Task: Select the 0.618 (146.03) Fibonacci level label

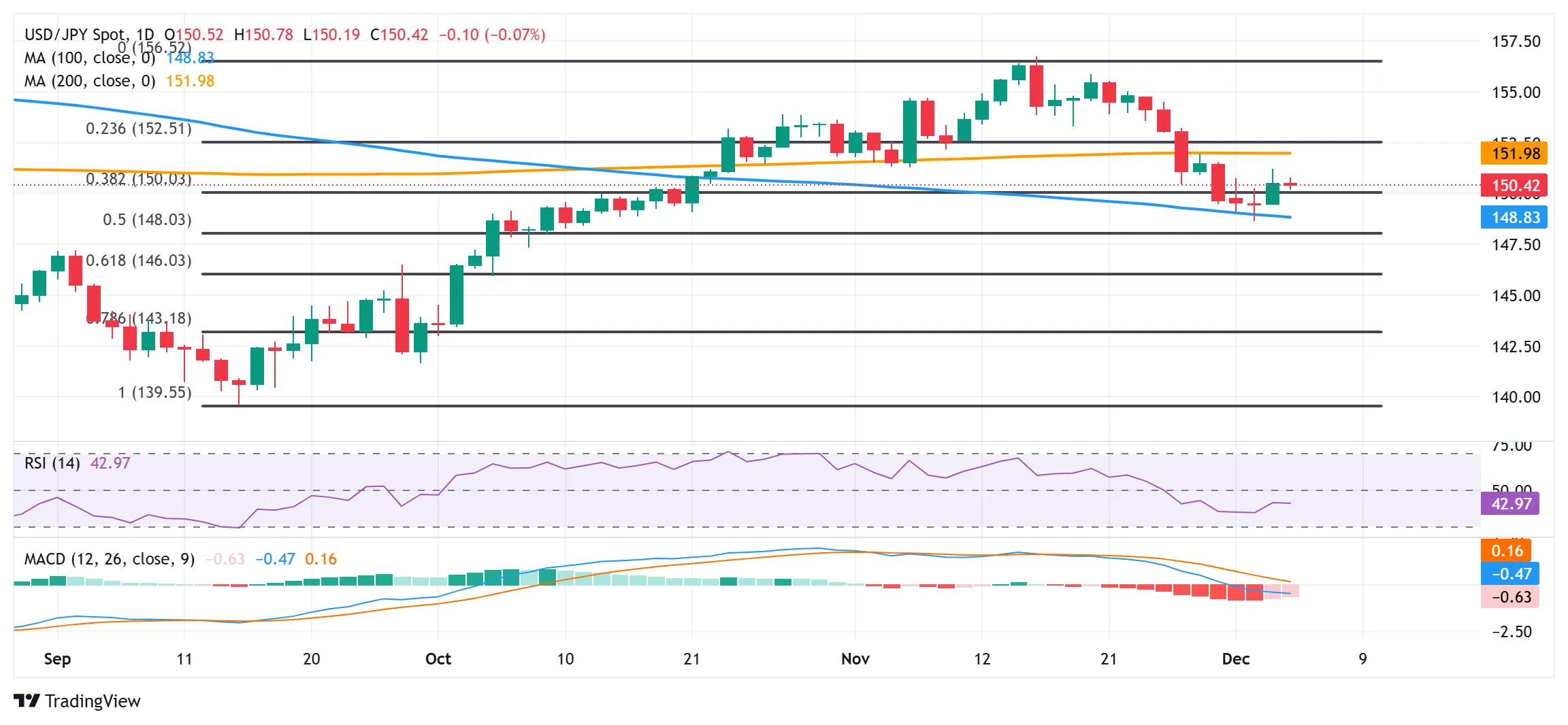Action: click(x=139, y=260)
